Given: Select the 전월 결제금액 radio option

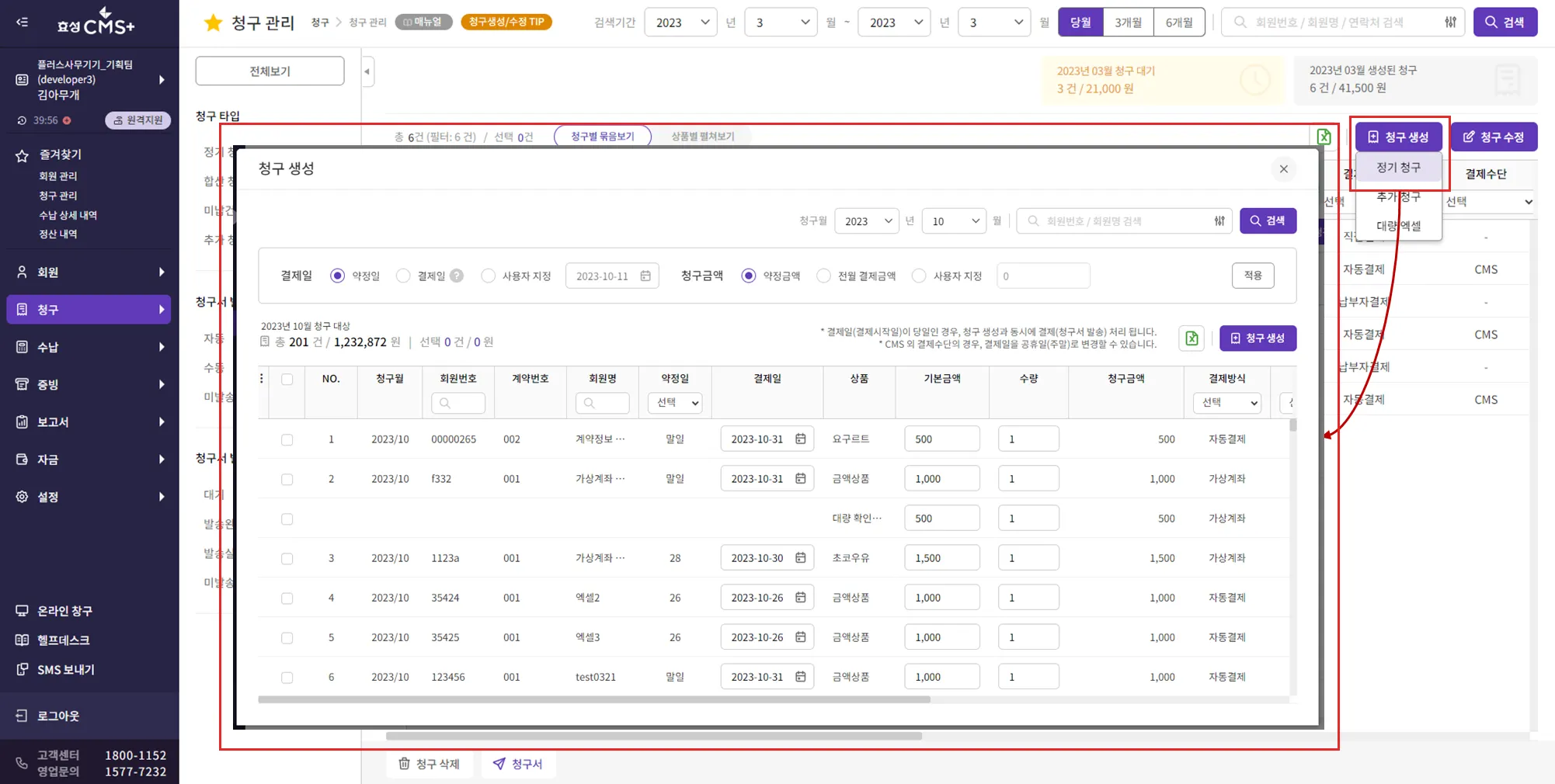Looking at the screenshot, I should (824, 276).
